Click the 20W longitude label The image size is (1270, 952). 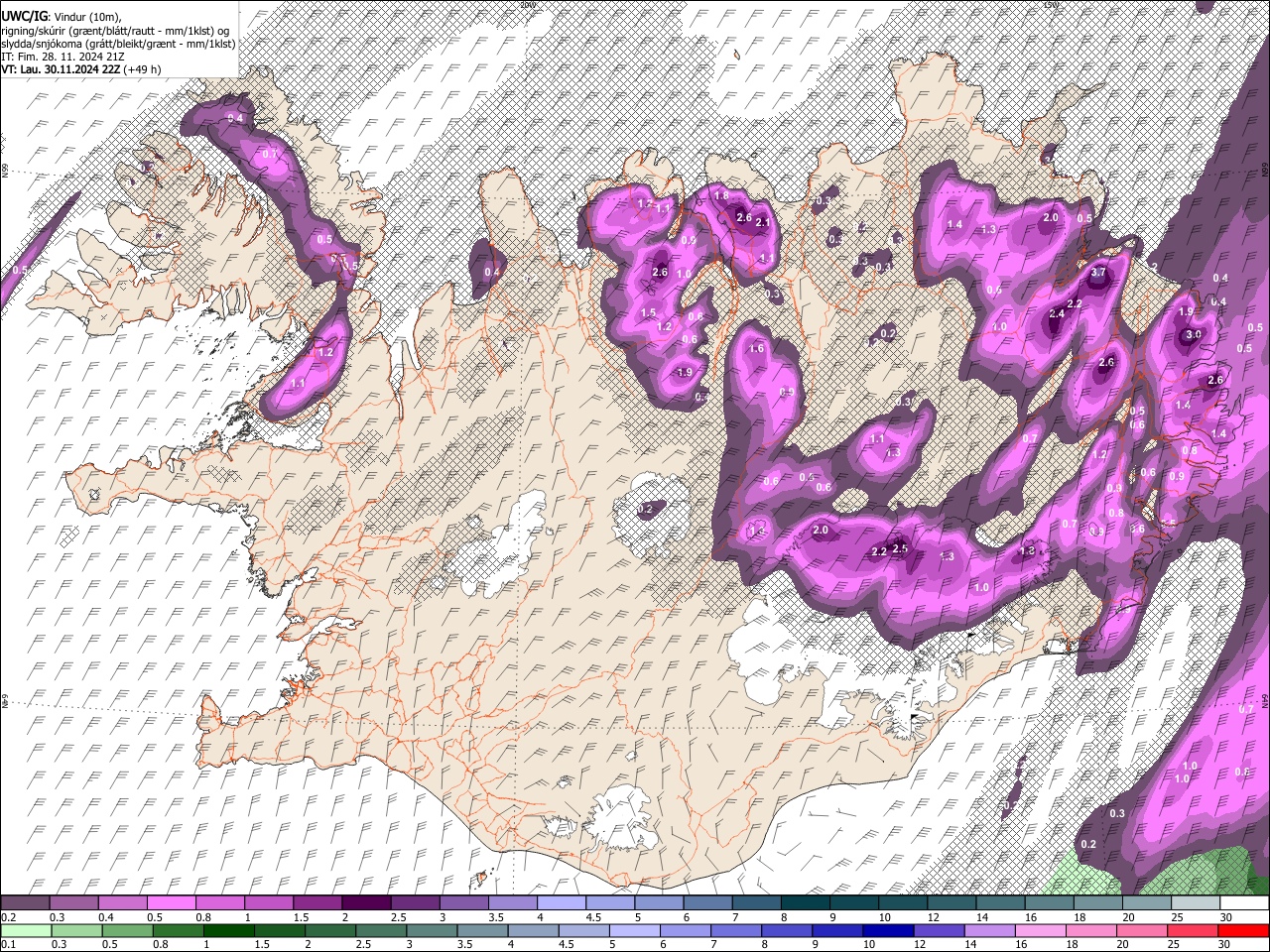(x=527, y=5)
